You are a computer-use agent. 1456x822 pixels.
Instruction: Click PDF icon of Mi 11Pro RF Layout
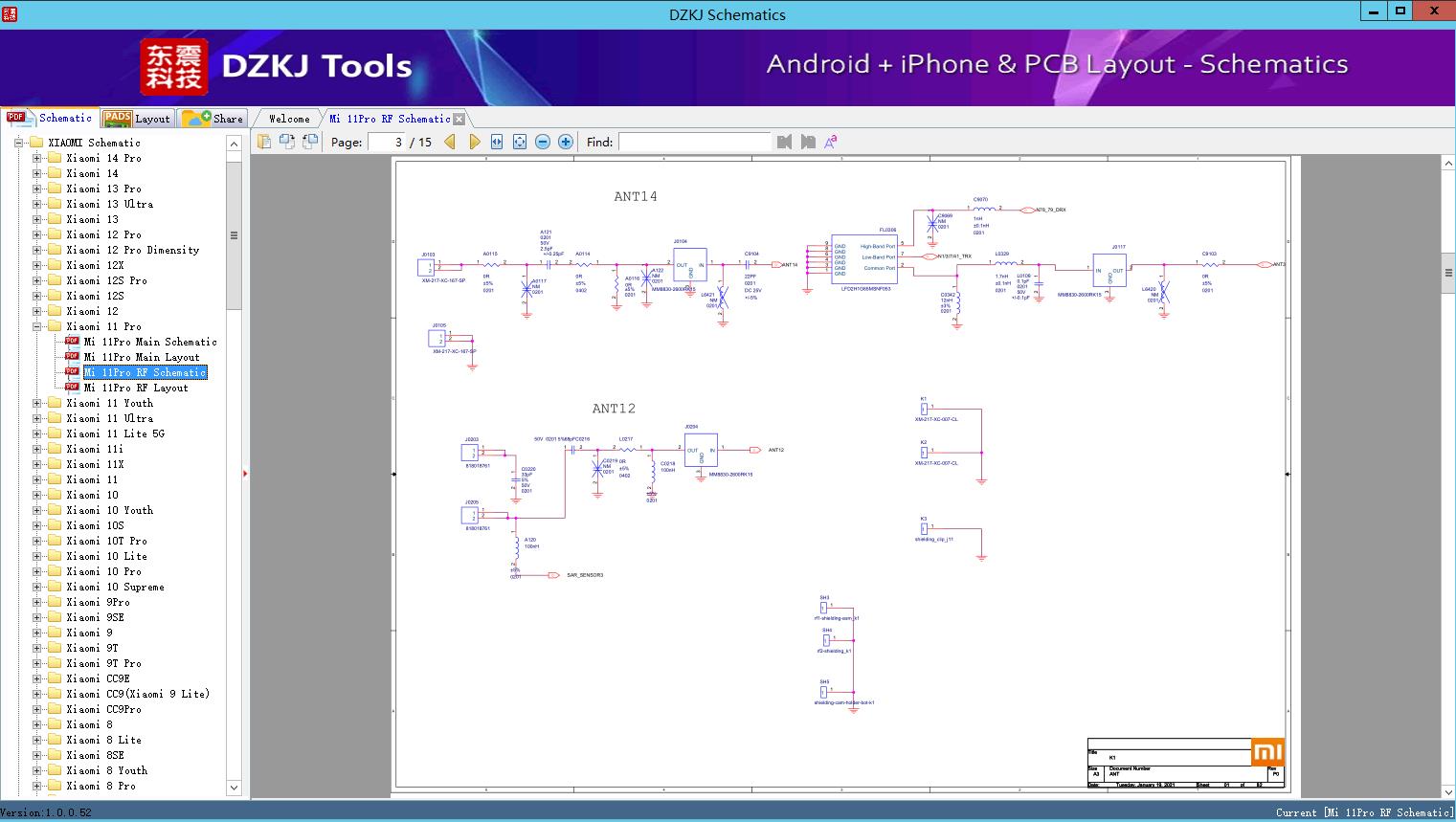[x=72, y=388]
